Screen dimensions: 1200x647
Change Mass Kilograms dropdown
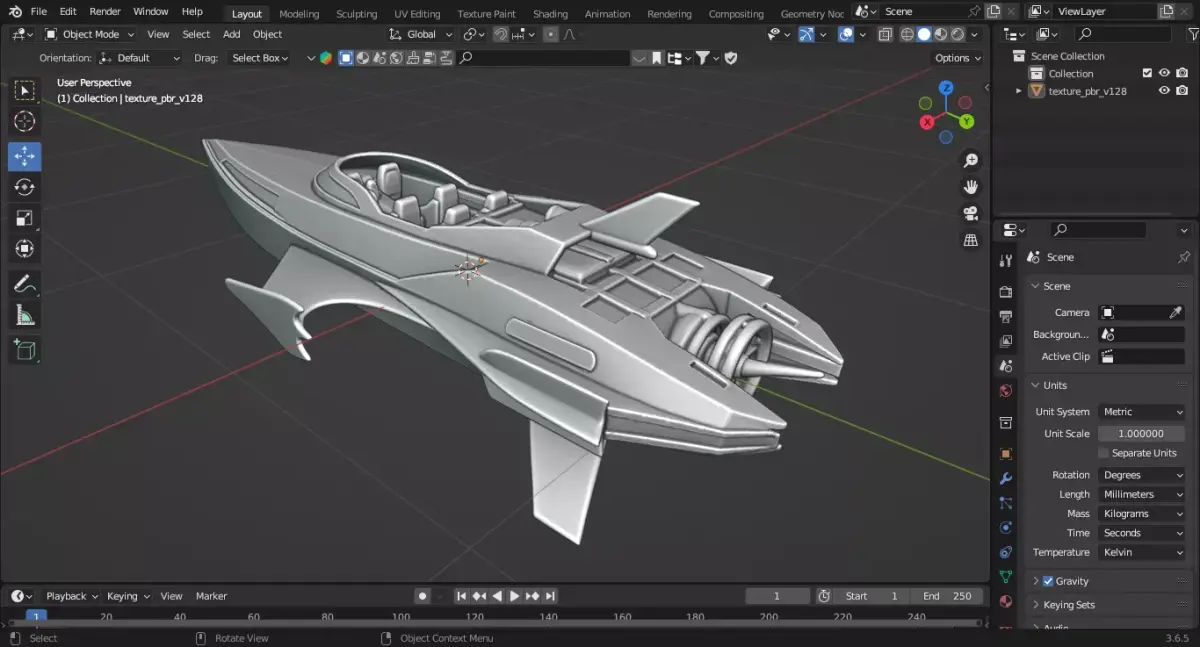[1142, 514]
